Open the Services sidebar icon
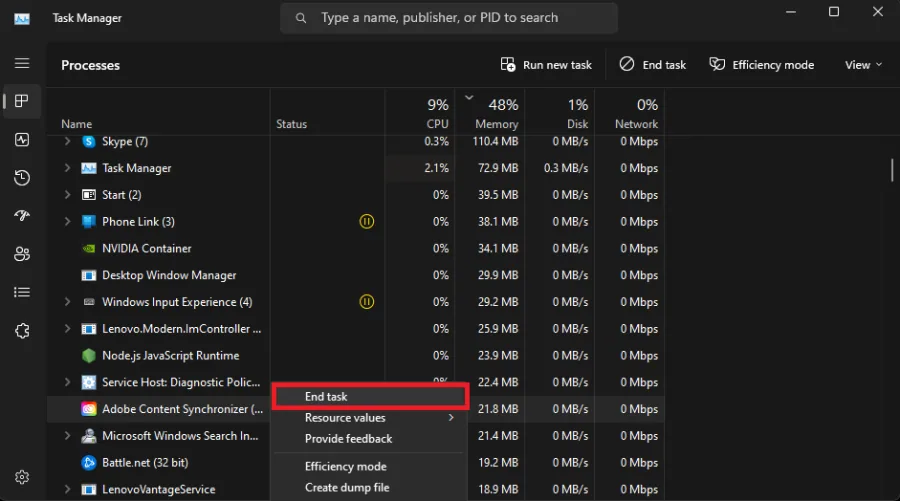The width and height of the screenshot is (900, 501). click(x=22, y=331)
